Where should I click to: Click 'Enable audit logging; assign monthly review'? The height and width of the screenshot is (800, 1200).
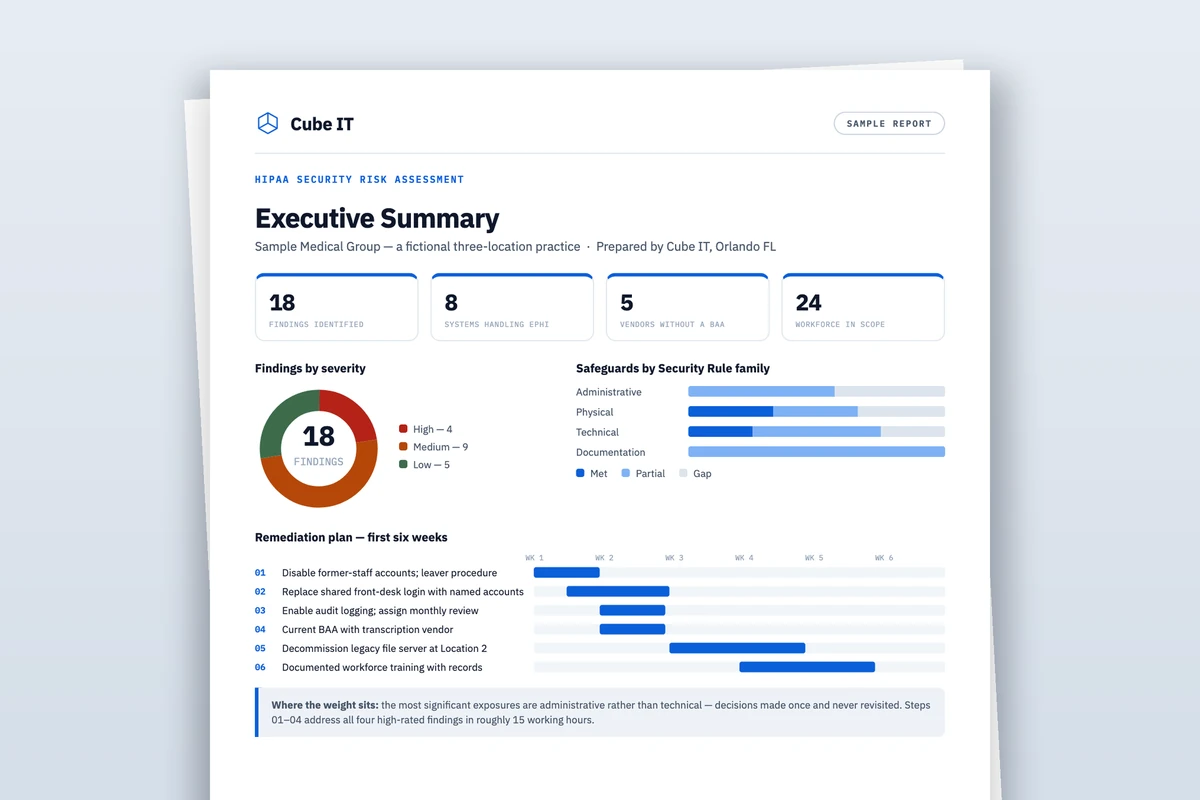pyautogui.click(x=380, y=611)
